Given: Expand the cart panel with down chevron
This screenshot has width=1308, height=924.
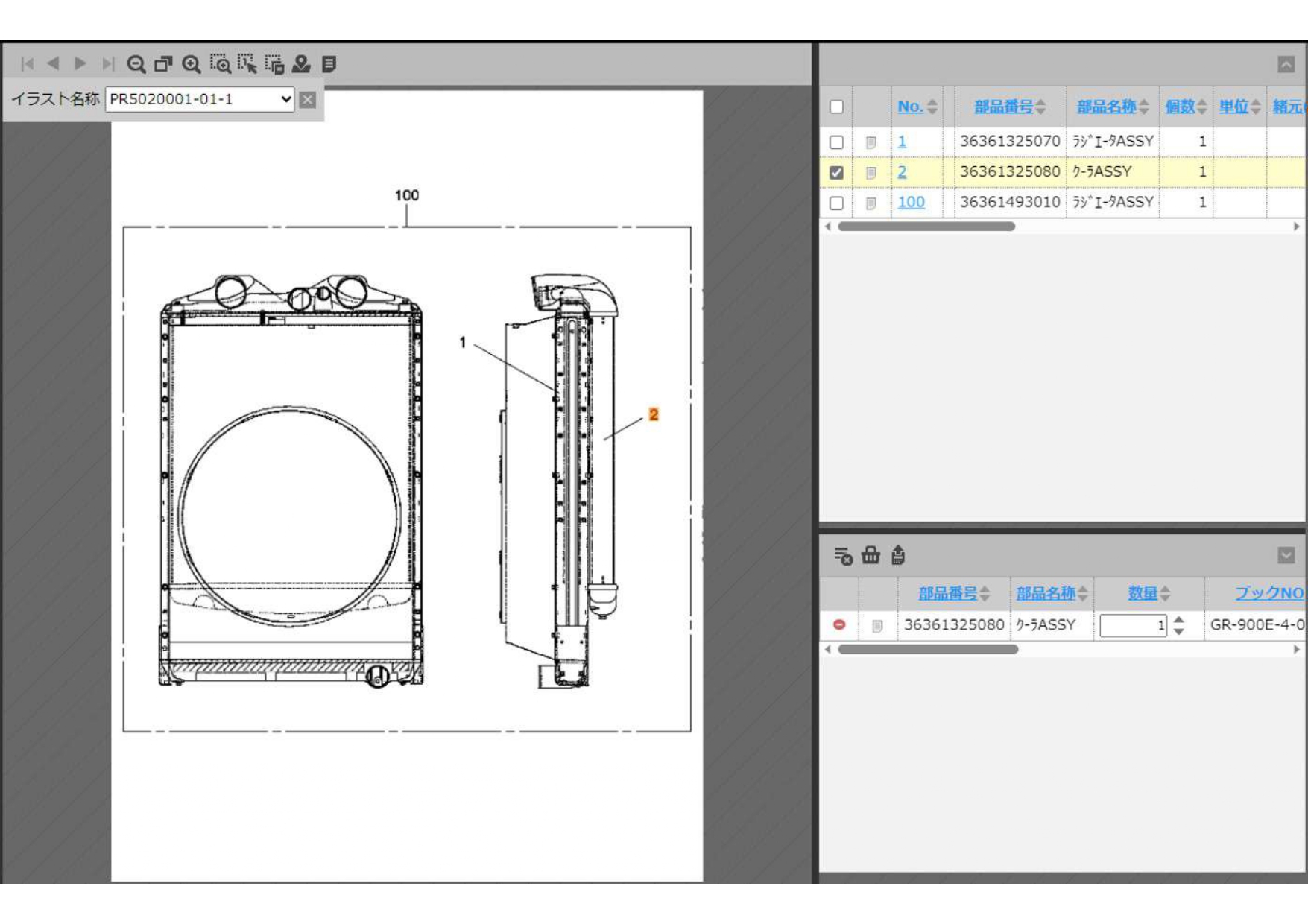Looking at the screenshot, I should [1286, 555].
